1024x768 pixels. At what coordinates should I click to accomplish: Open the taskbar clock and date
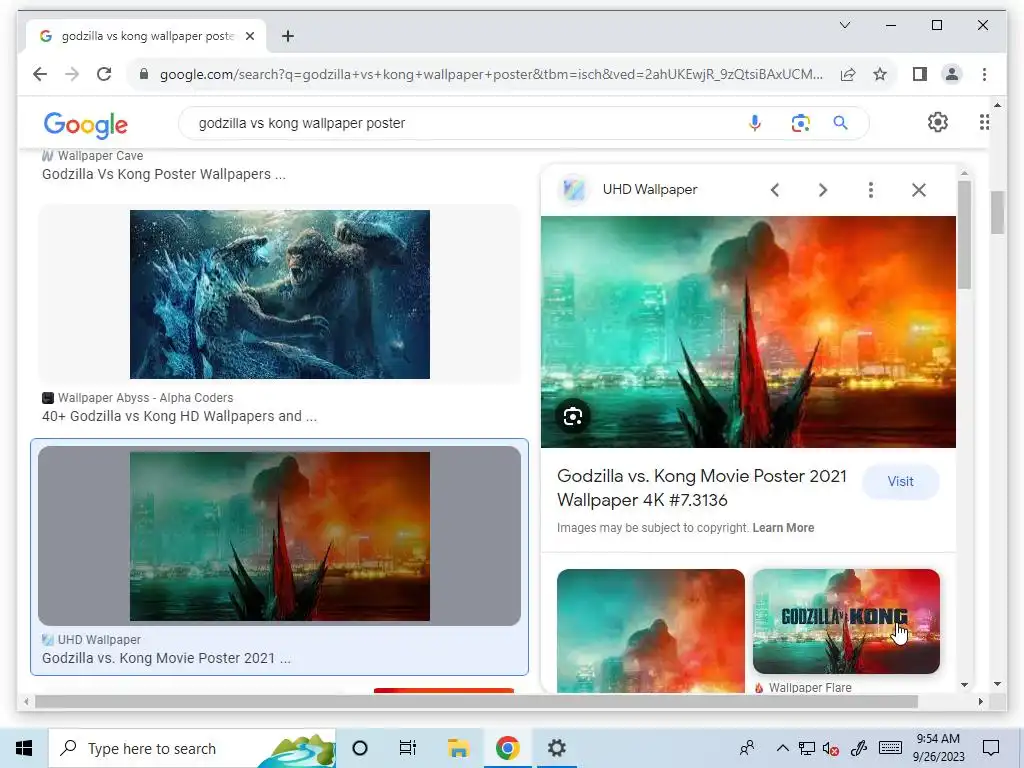click(x=938, y=748)
